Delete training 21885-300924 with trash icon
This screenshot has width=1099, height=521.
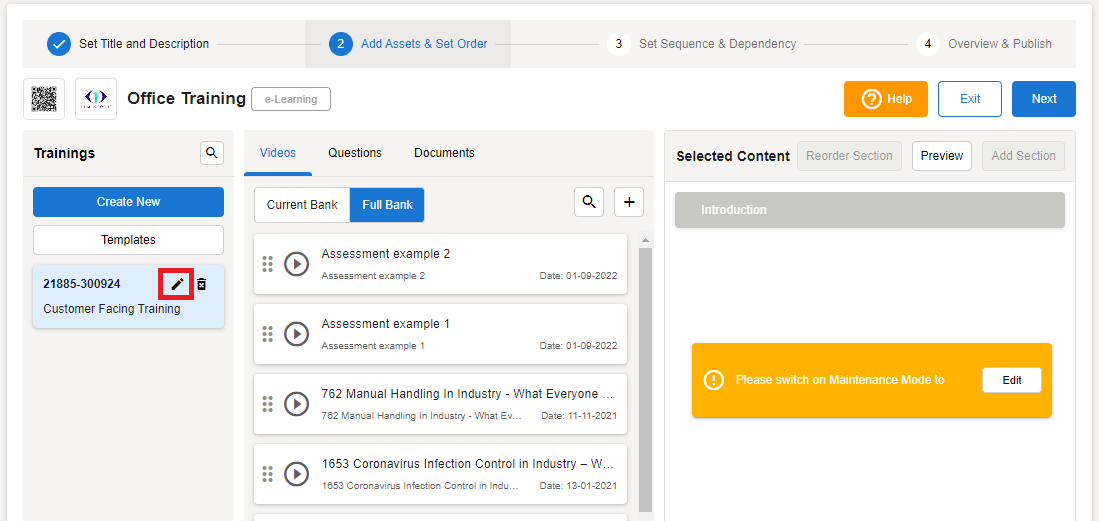click(x=201, y=284)
